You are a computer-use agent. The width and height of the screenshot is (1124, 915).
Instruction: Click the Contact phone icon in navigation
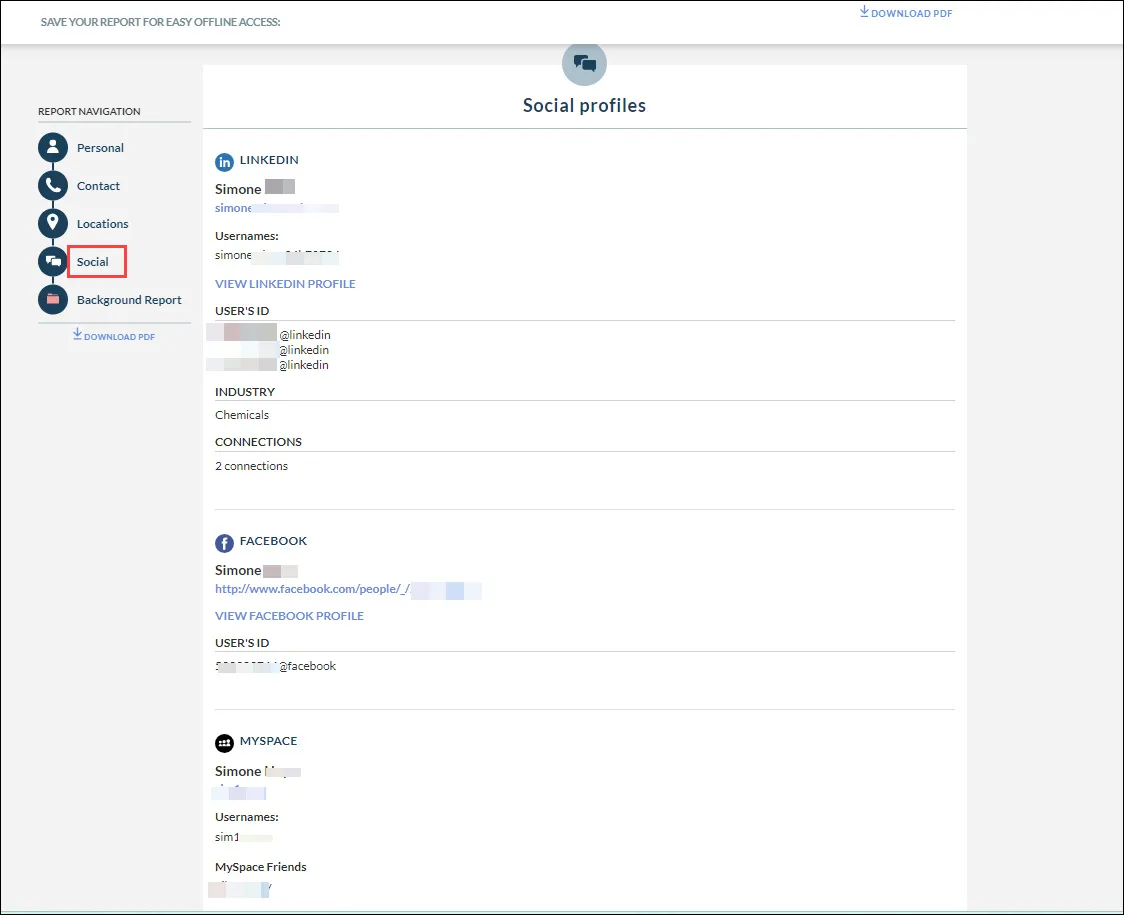coord(53,185)
